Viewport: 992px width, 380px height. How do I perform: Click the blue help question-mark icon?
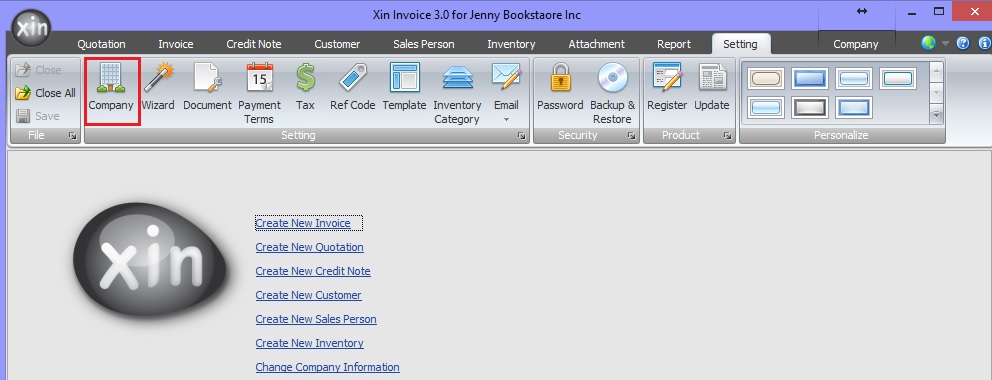pyautogui.click(x=963, y=43)
